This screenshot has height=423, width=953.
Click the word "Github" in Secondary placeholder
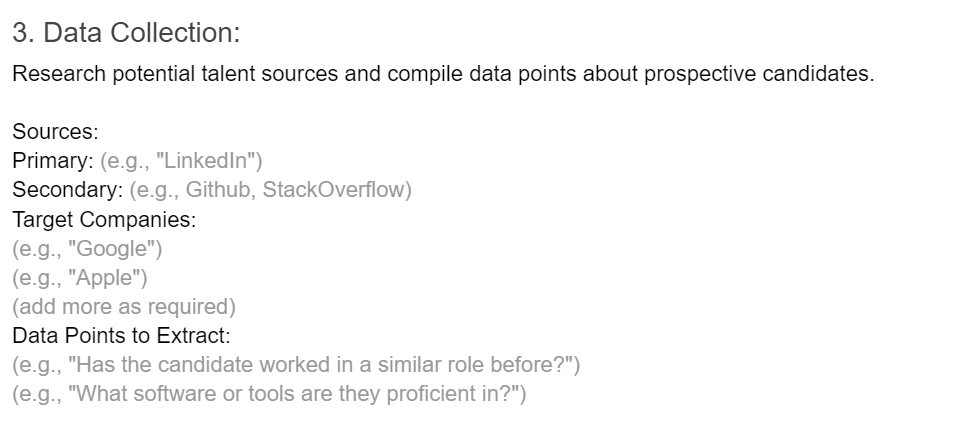(220, 190)
